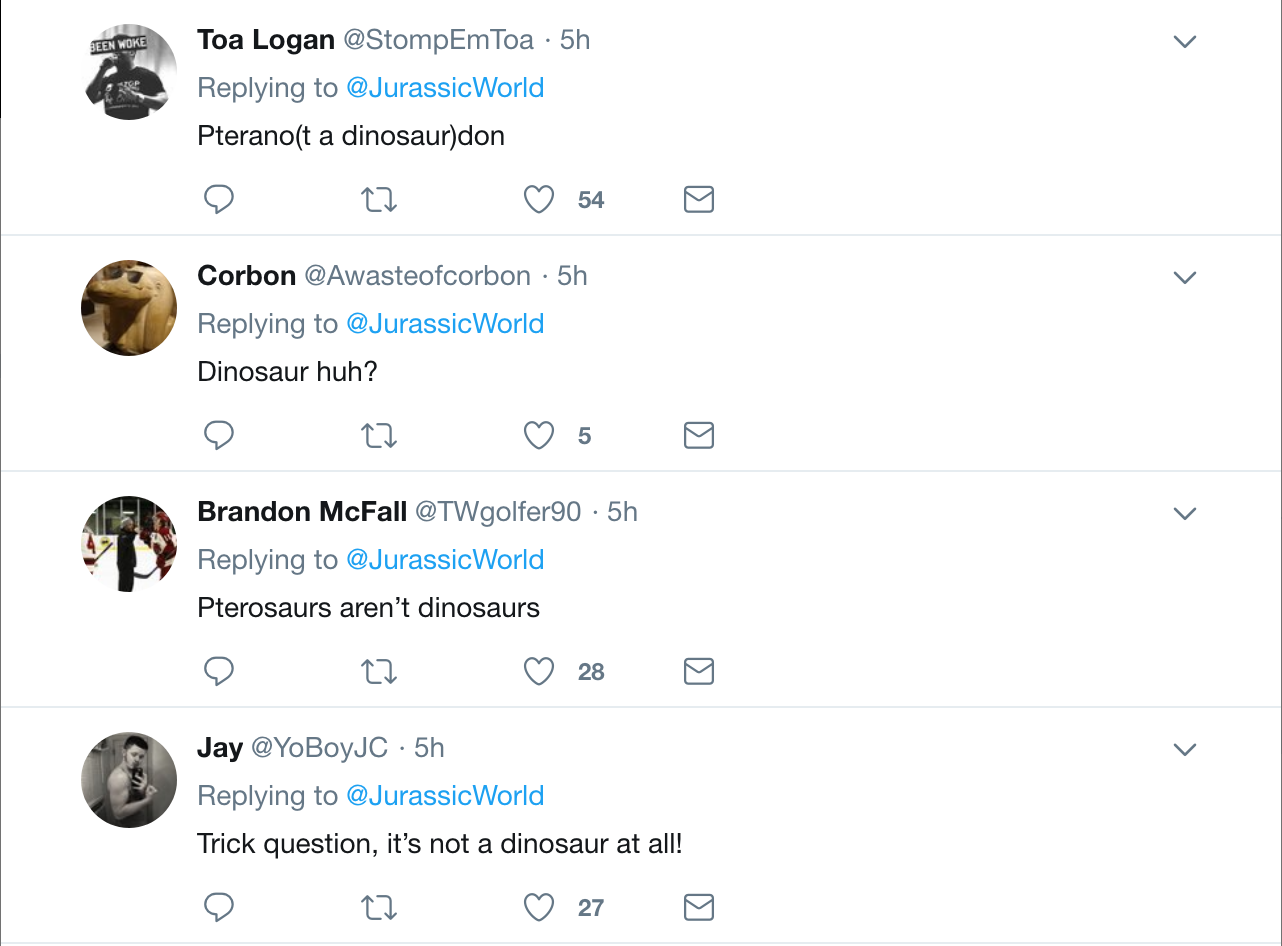
Task: Retweet Brandon McFall's Pterosaurs tweet
Action: [379, 672]
